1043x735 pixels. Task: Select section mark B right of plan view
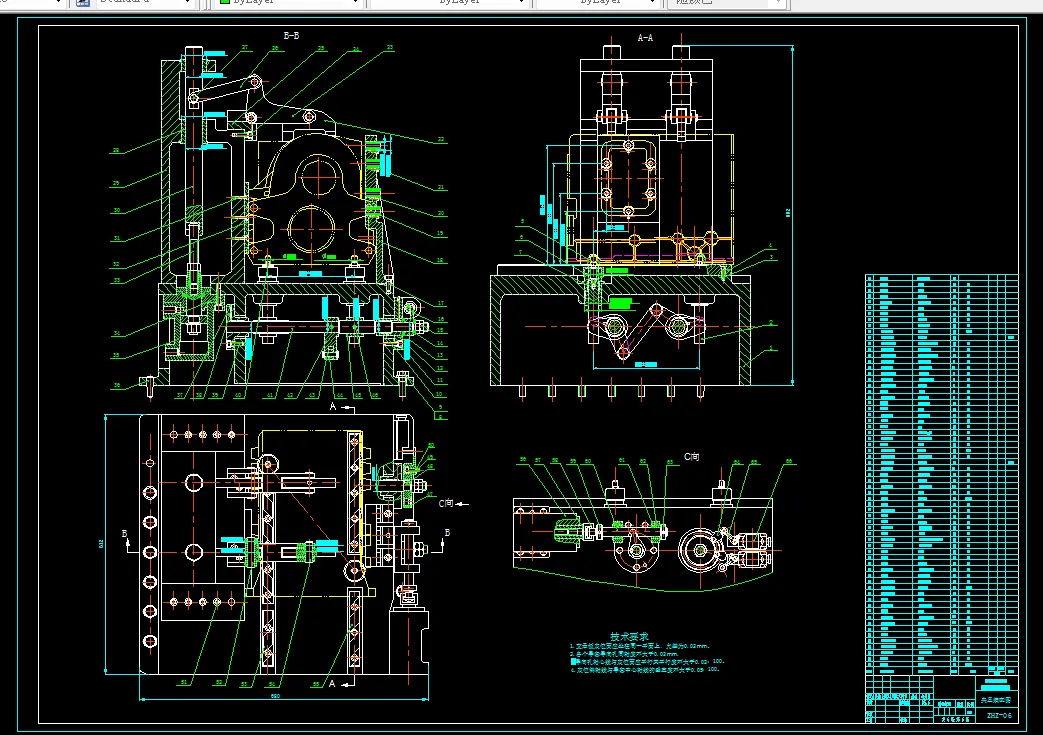[x=447, y=533]
